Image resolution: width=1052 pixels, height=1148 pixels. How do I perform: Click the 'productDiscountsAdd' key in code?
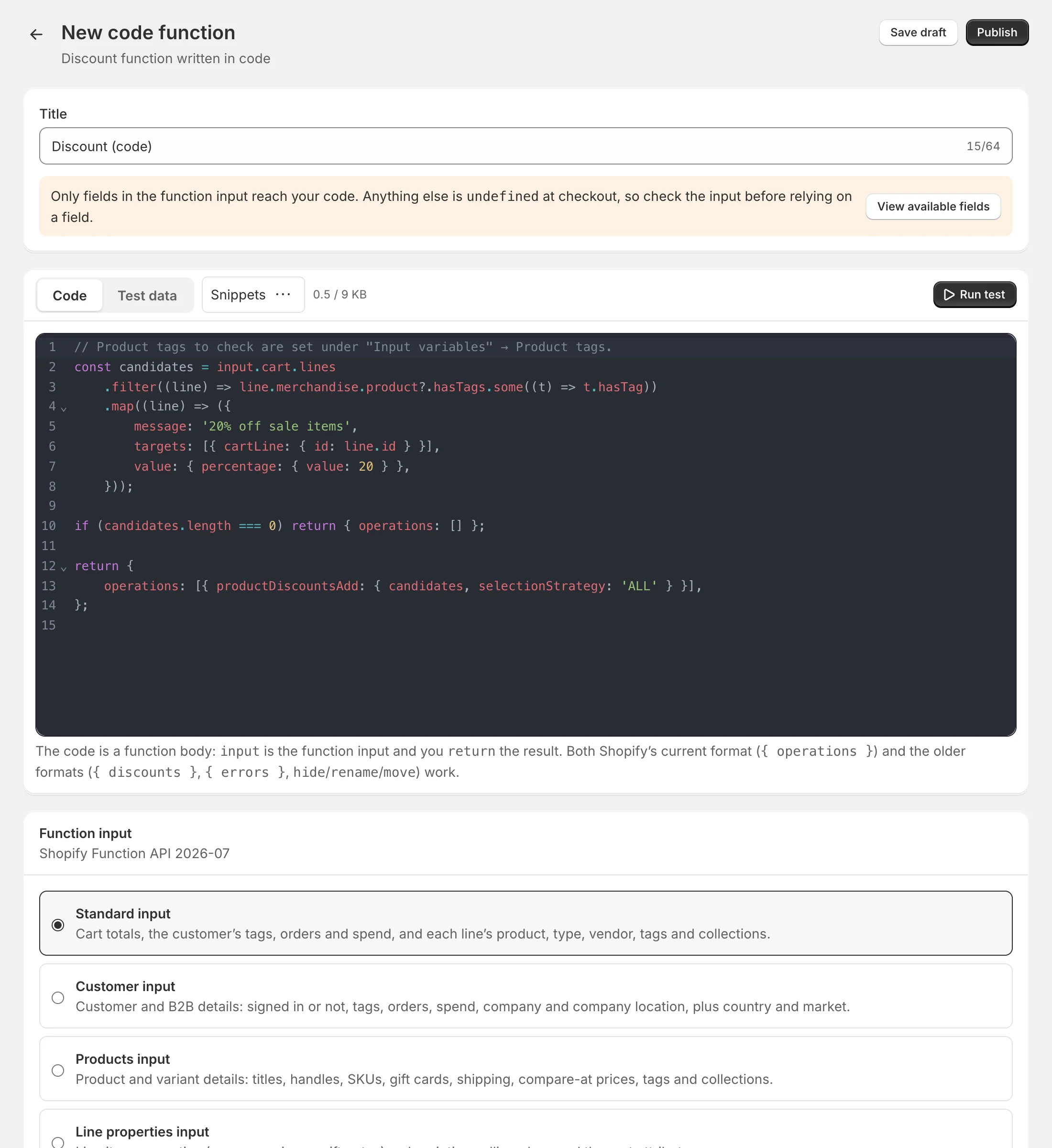287,585
